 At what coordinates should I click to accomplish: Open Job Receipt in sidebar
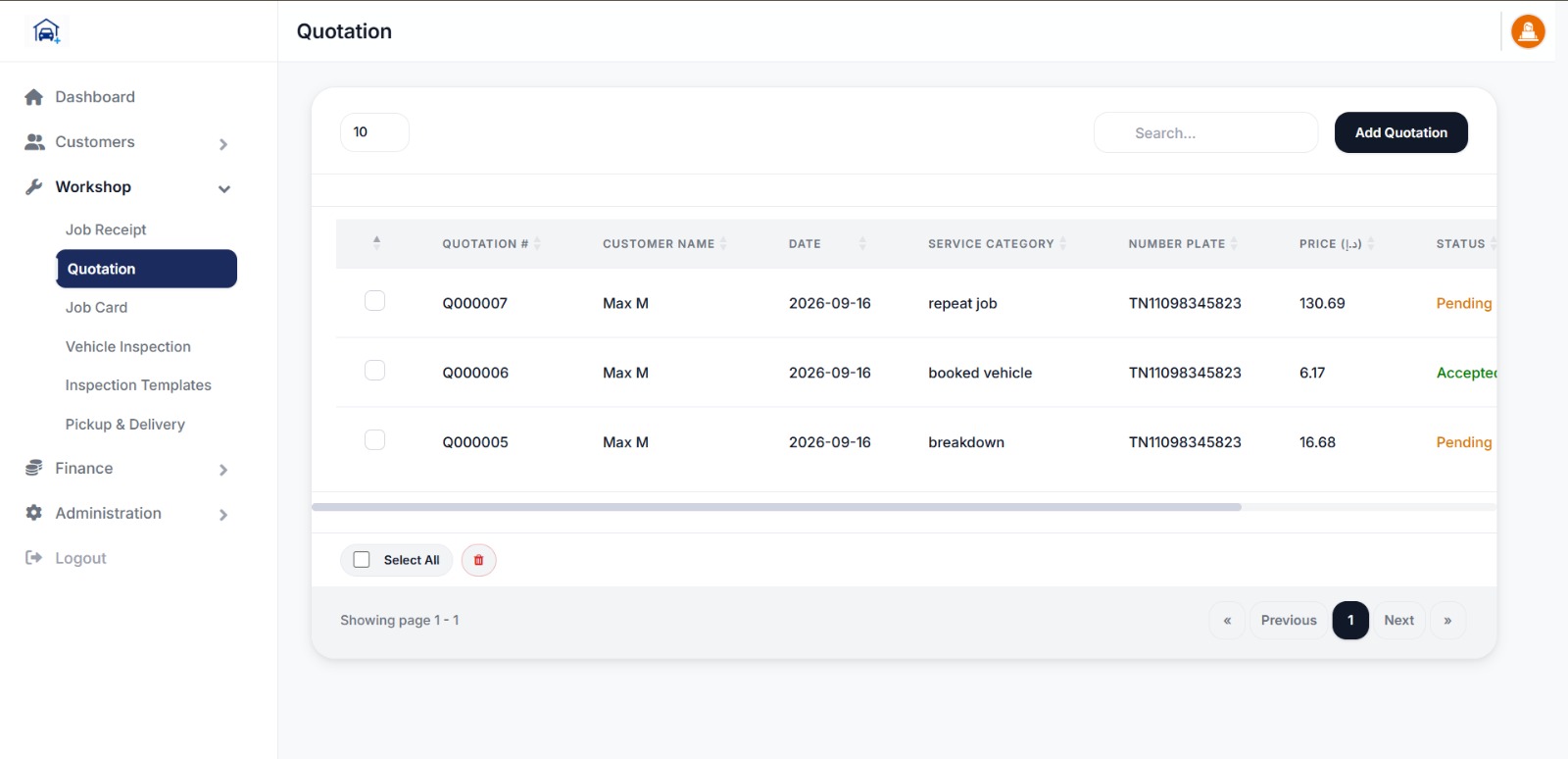pyautogui.click(x=106, y=229)
